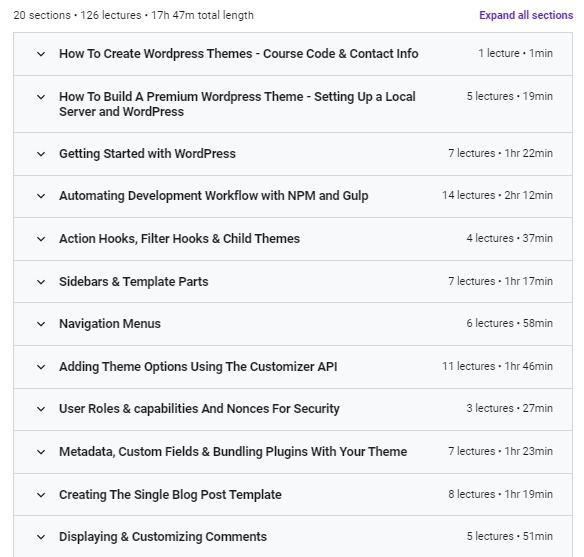This screenshot has width=584, height=557.
Task: Expand Sidebars & Template Parts chevron
Action: click(x=41, y=282)
